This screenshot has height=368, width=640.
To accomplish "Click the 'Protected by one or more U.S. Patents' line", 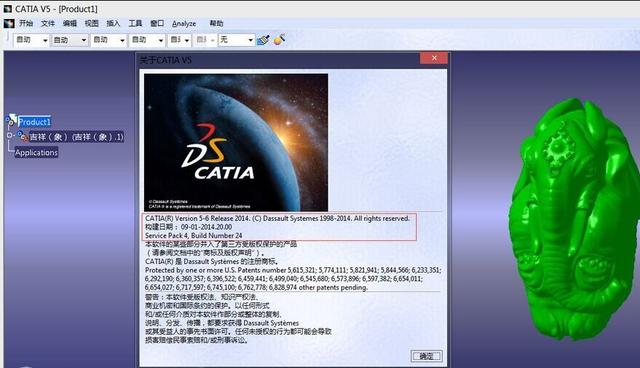I will click(x=293, y=270).
